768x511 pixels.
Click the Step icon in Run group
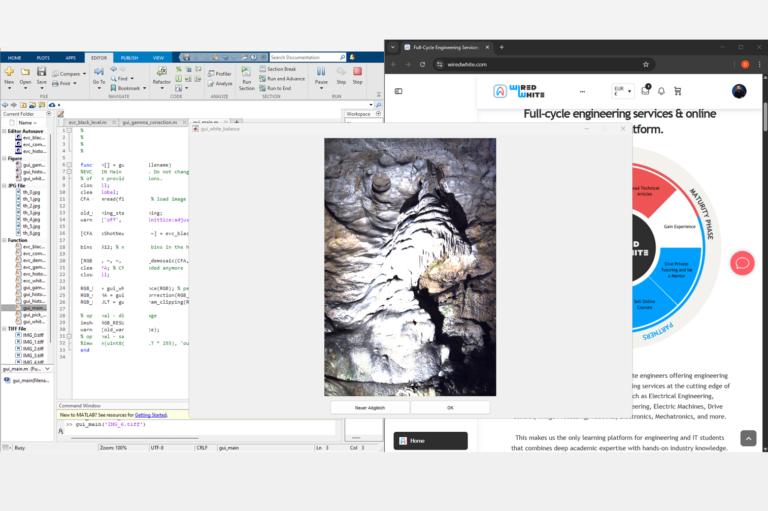click(341, 72)
